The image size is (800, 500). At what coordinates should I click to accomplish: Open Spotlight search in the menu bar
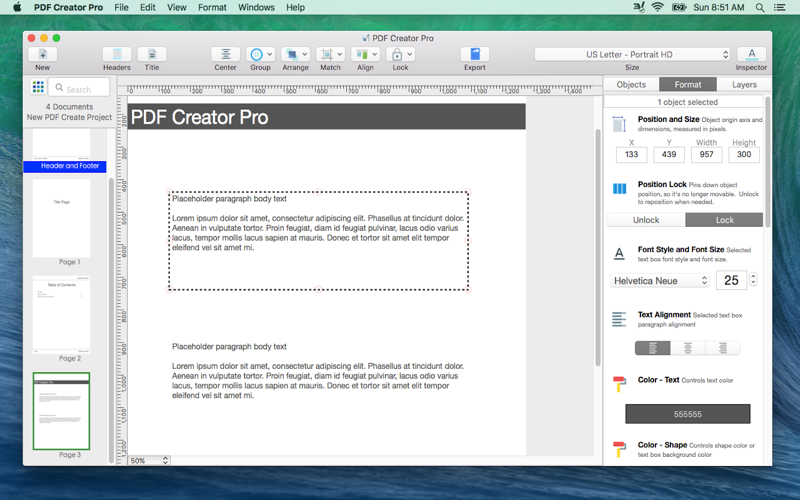pyautogui.click(x=760, y=8)
